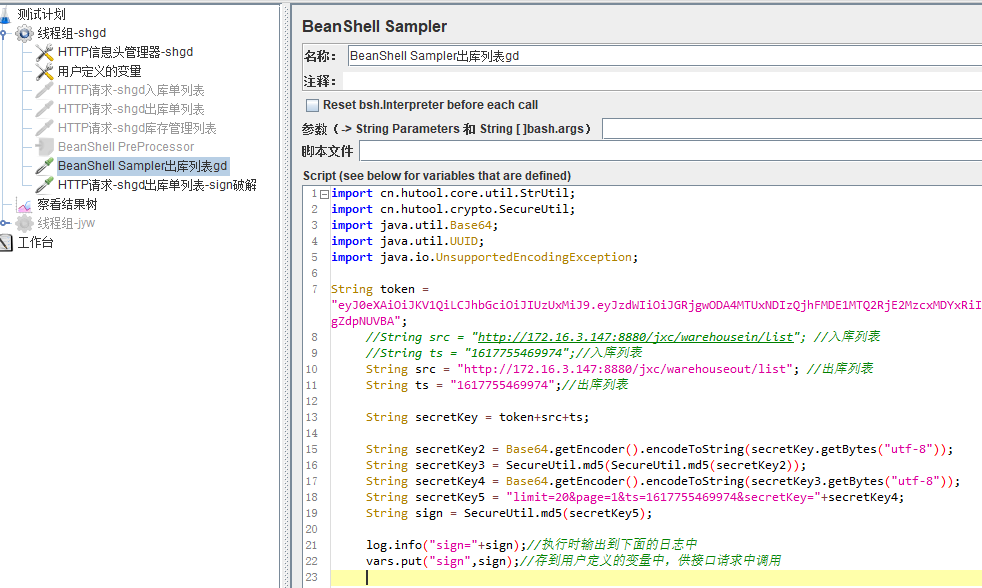
Task: Click the import java.util.Base64 line
Action: tap(415, 225)
